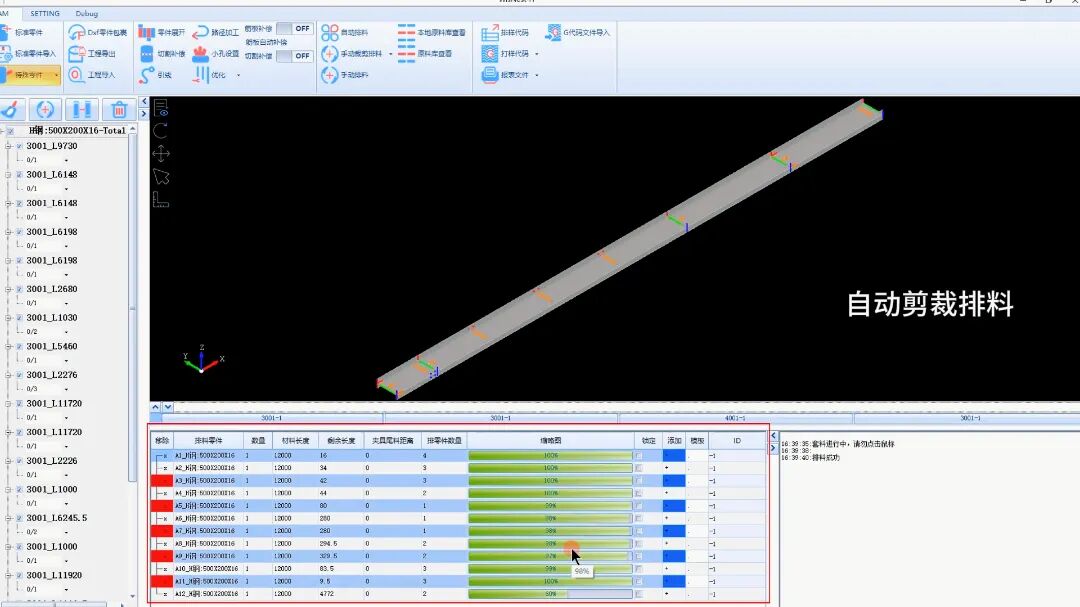The width and height of the screenshot is (1080, 607).
Task: Open the 手动裁剪排料 dropdown arrow
Action: coord(391,54)
